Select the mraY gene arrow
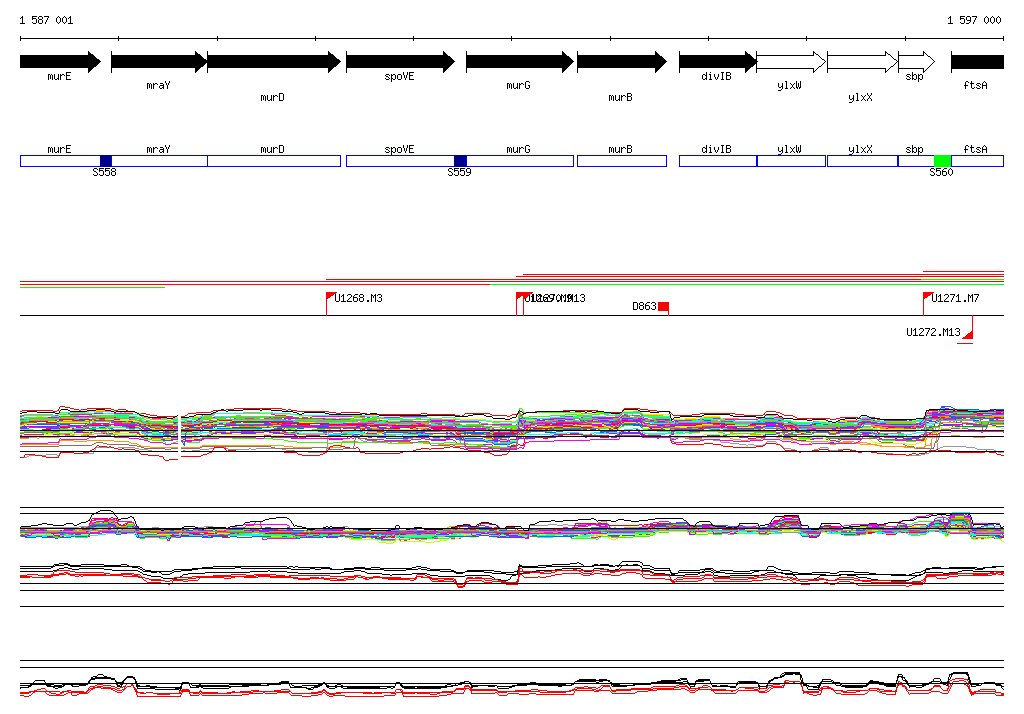This screenshot has width=1024, height=714. (x=158, y=62)
